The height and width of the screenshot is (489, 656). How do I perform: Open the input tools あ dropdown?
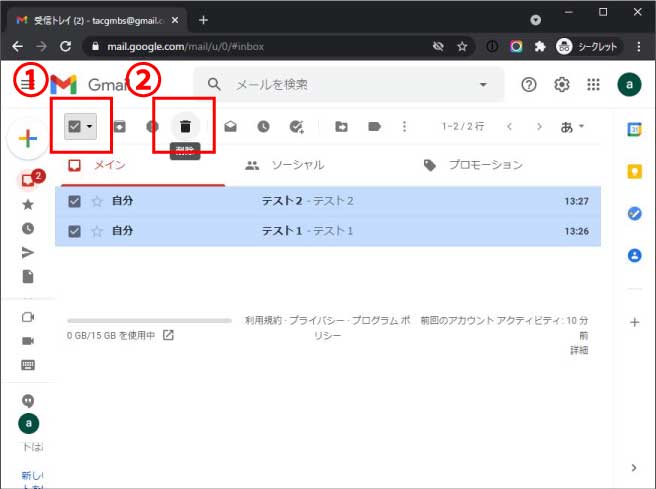(574, 127)
